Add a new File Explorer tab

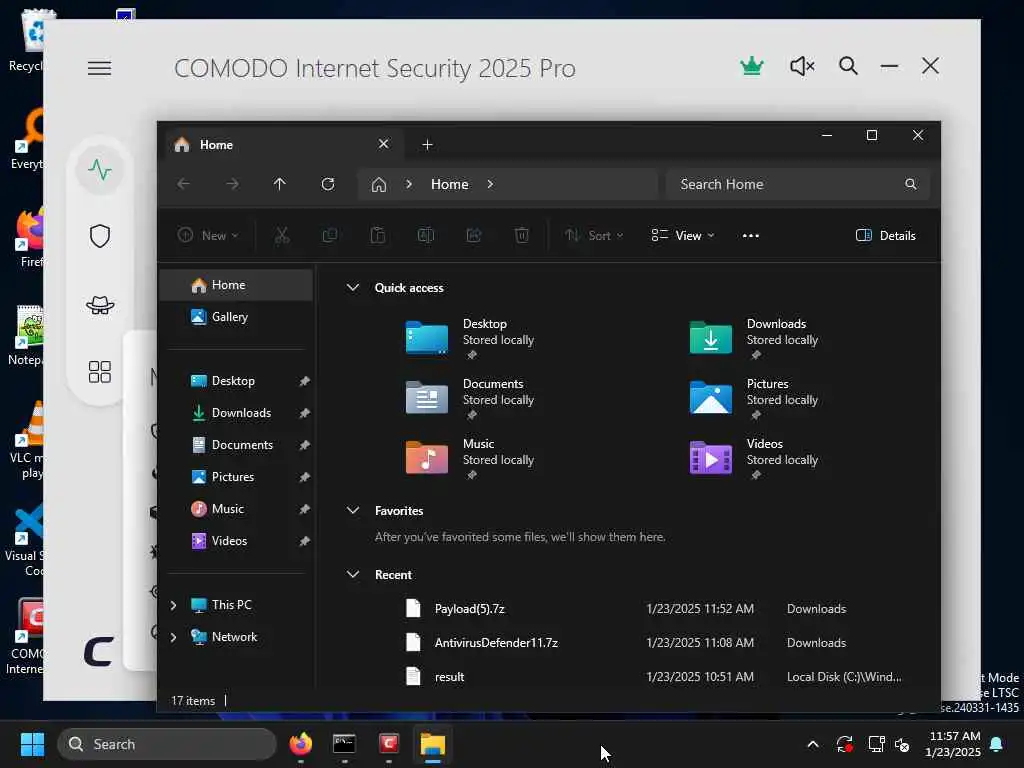[x=427, y=144]
